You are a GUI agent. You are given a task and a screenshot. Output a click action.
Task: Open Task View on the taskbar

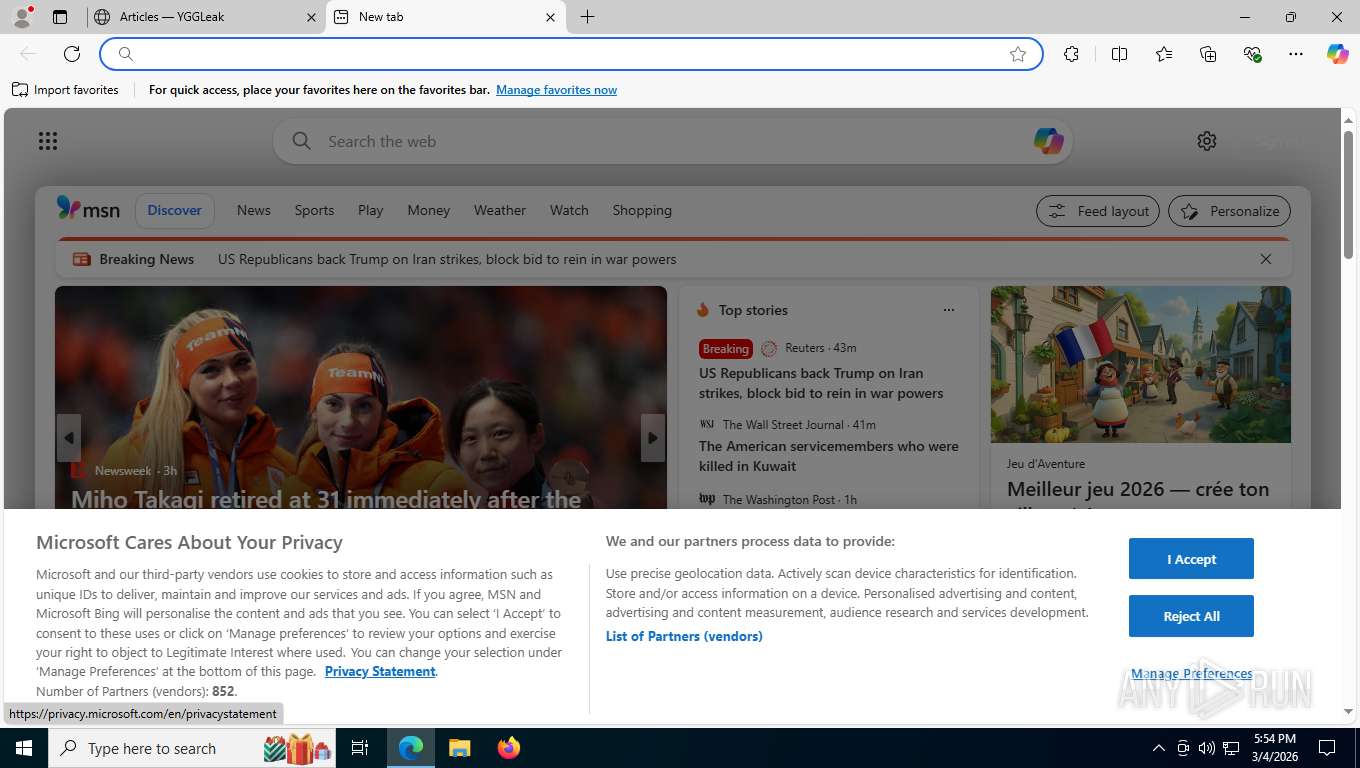(x=360, y=748)
